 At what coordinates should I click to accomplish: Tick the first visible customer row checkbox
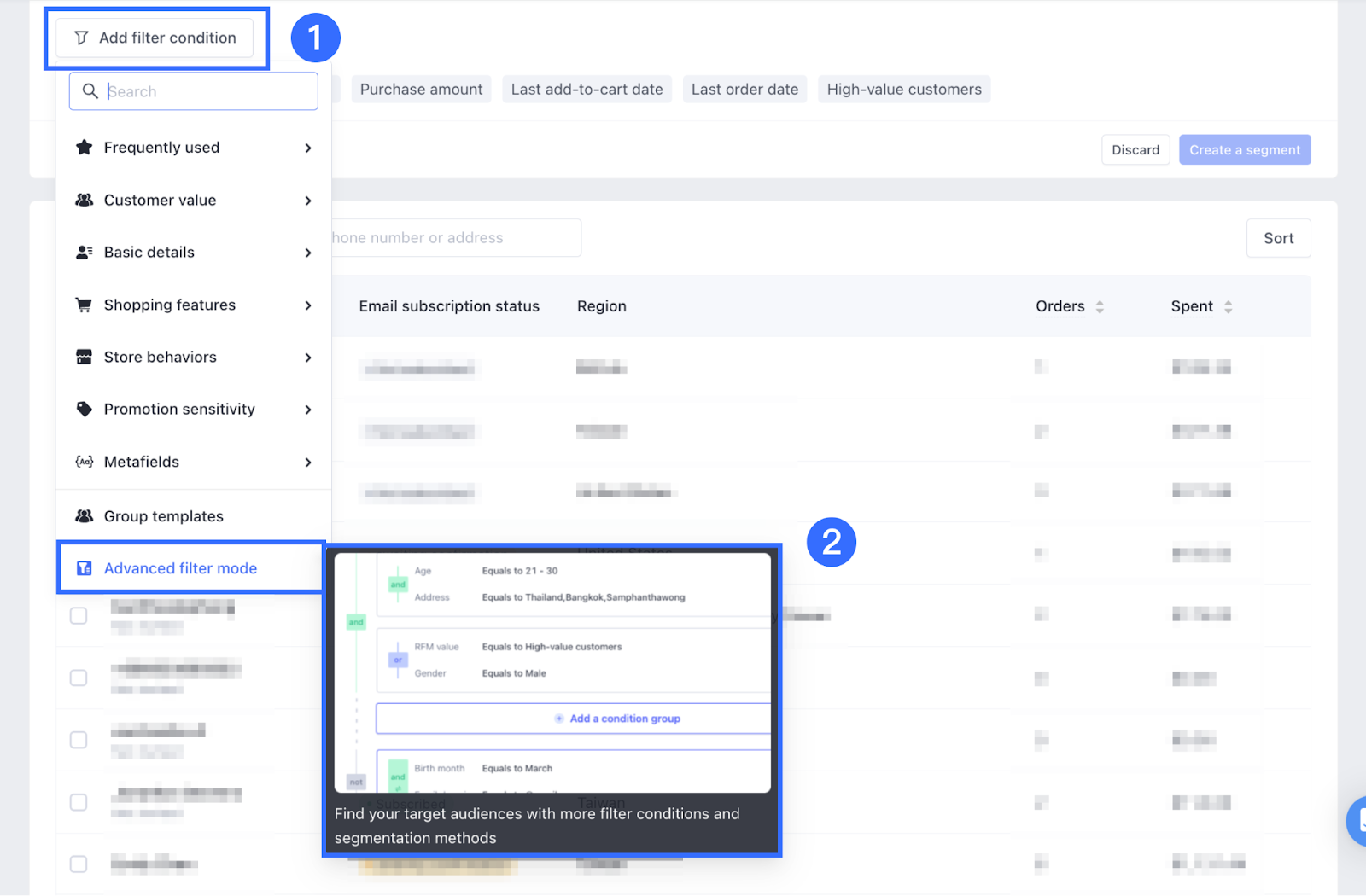pyautogui.click(x=79, y=615)
